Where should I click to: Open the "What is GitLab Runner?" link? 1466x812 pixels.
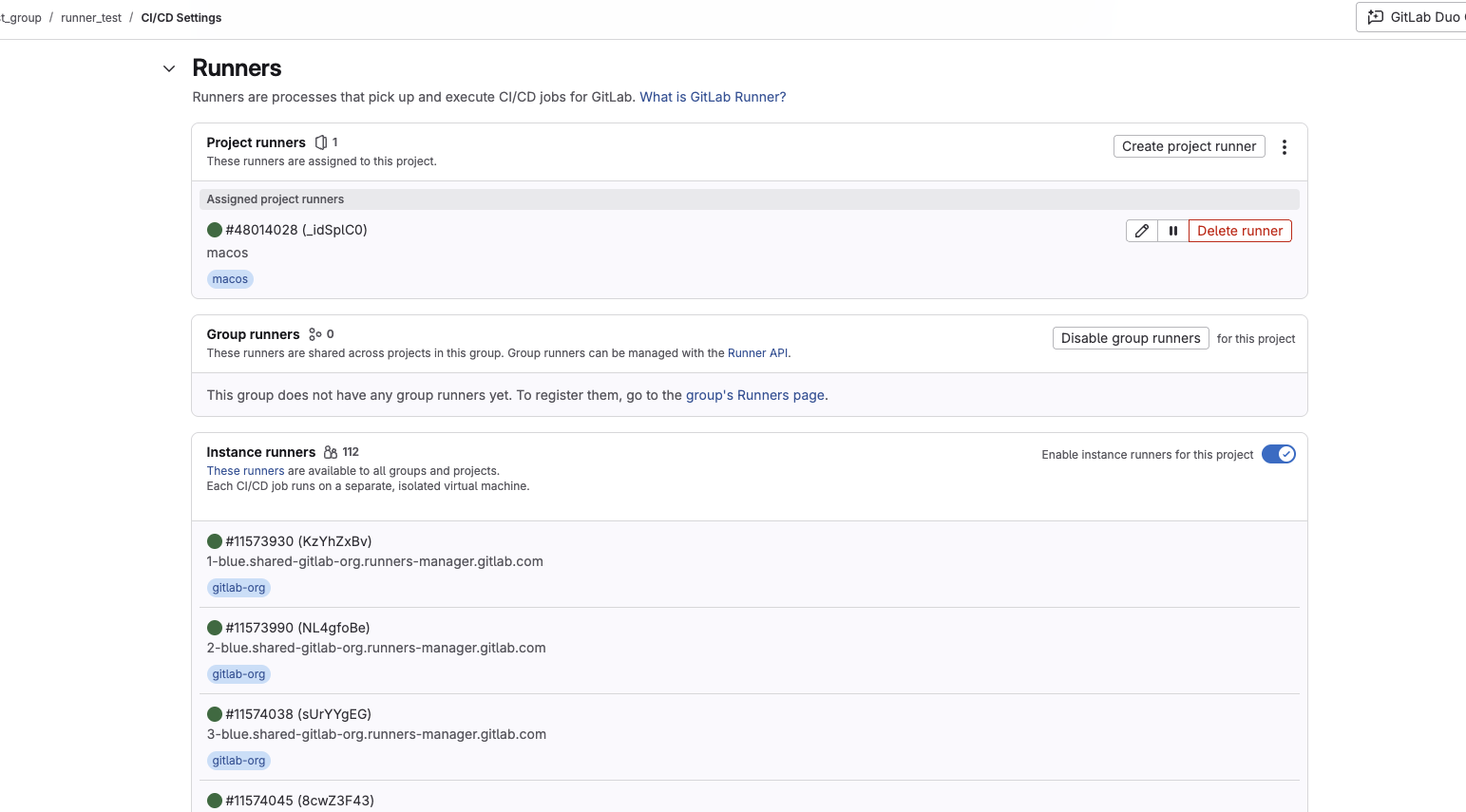tap(713, 97)
